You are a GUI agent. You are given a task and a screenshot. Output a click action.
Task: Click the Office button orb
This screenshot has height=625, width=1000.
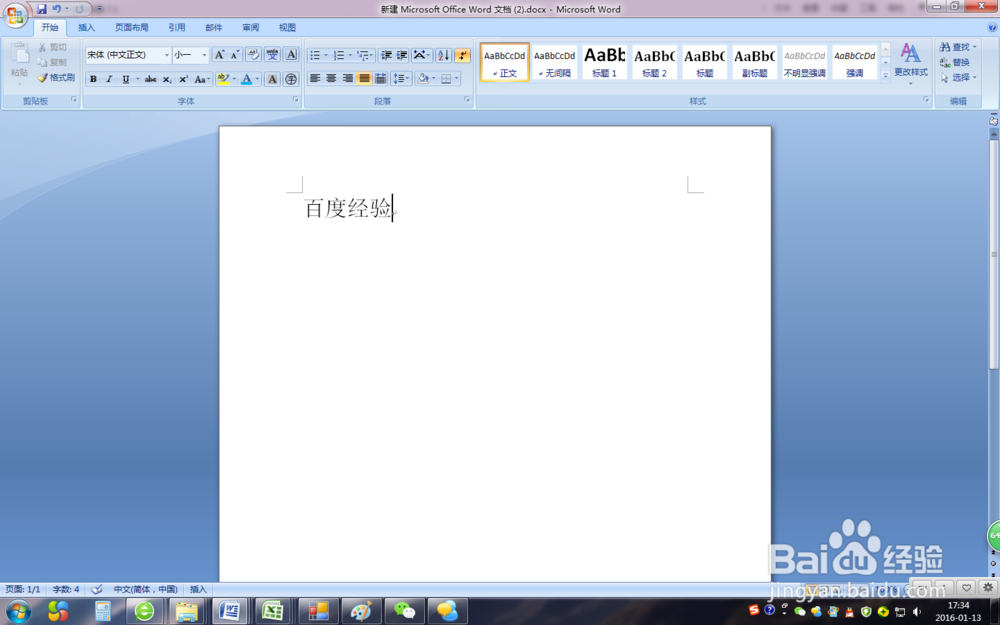(15, 15)
